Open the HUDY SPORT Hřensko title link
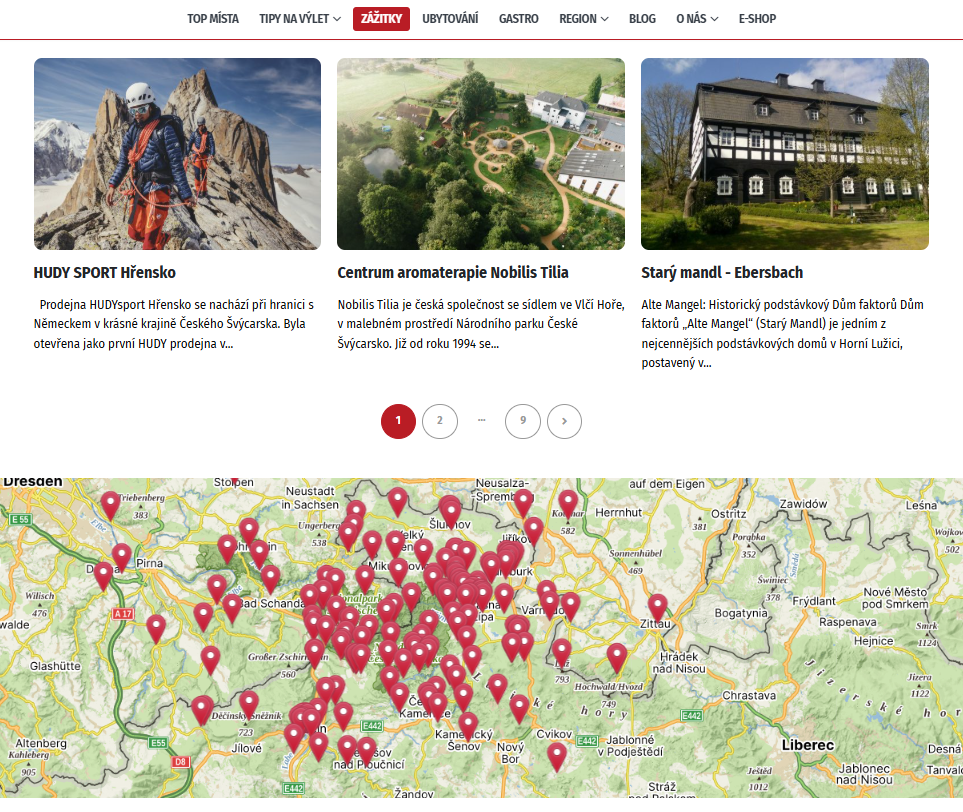The image size is (963, 812). point(105,273)
